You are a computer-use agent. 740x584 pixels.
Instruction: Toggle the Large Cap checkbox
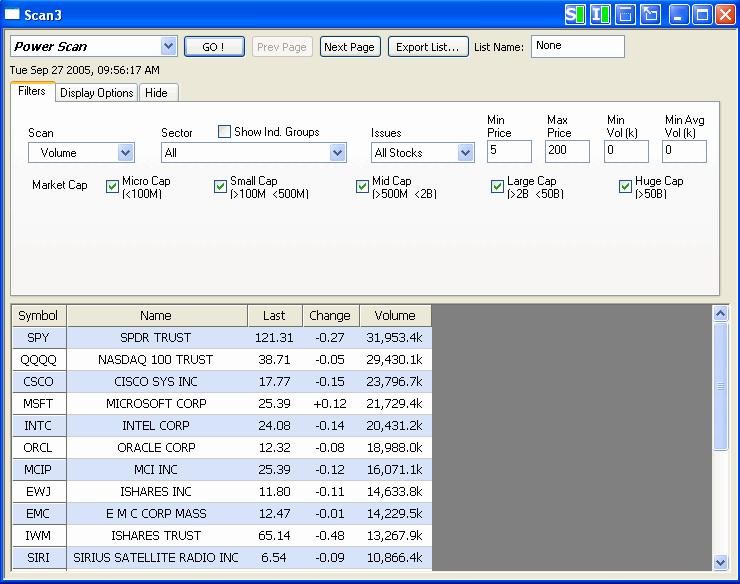(x=497, y=186)
